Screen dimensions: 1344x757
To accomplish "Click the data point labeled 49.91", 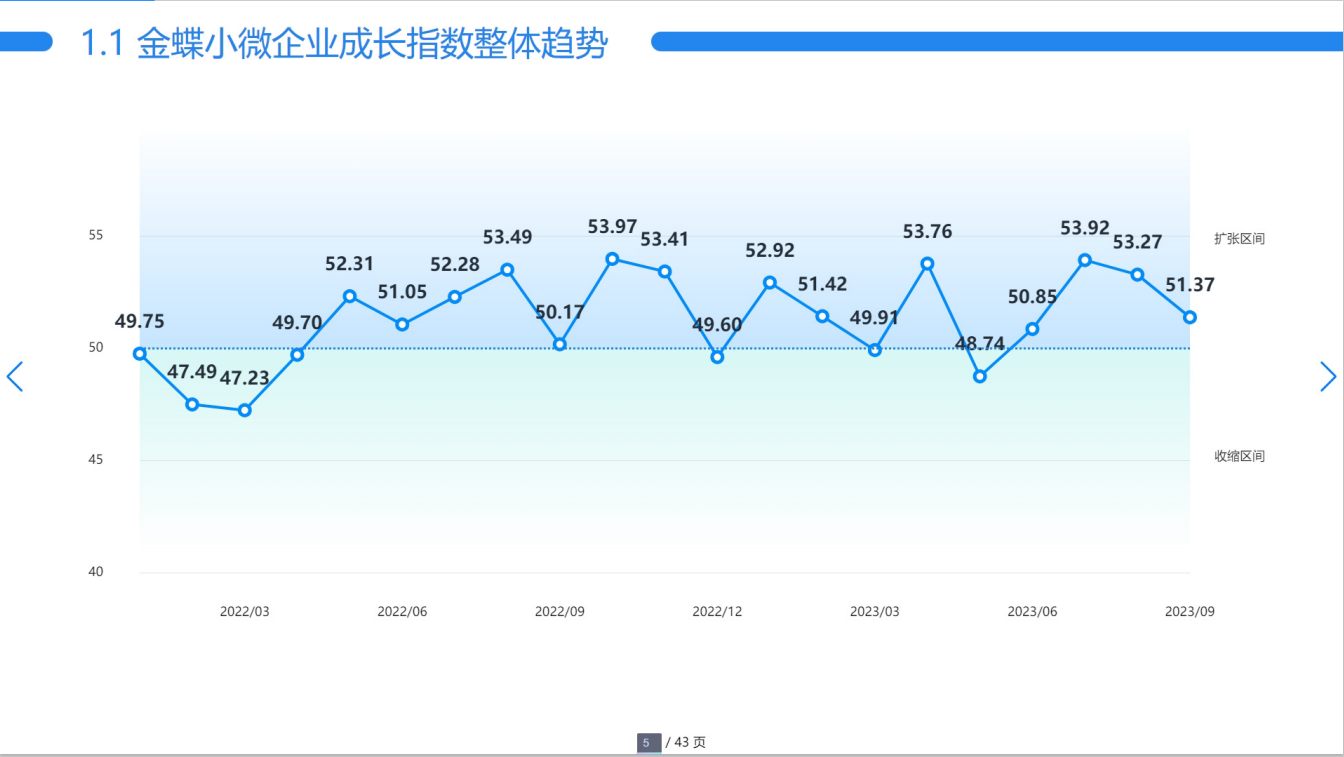I will (x=875, y=350).
